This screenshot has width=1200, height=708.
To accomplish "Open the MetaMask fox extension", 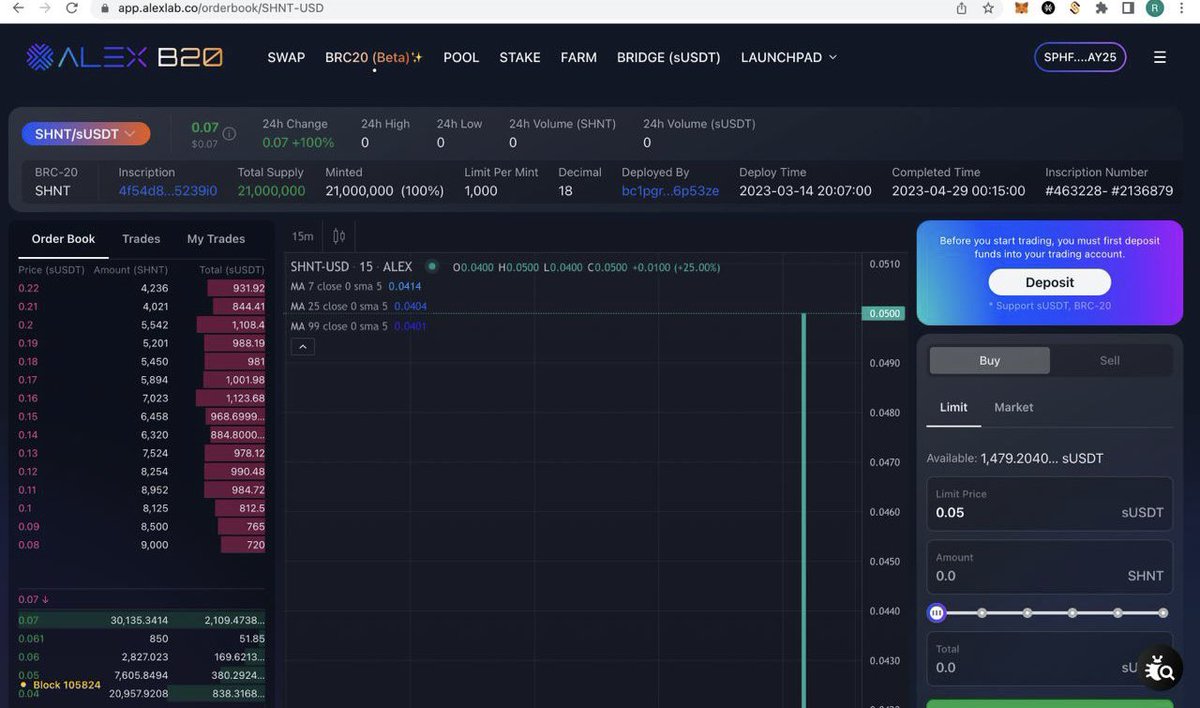I will point(1023,8).
